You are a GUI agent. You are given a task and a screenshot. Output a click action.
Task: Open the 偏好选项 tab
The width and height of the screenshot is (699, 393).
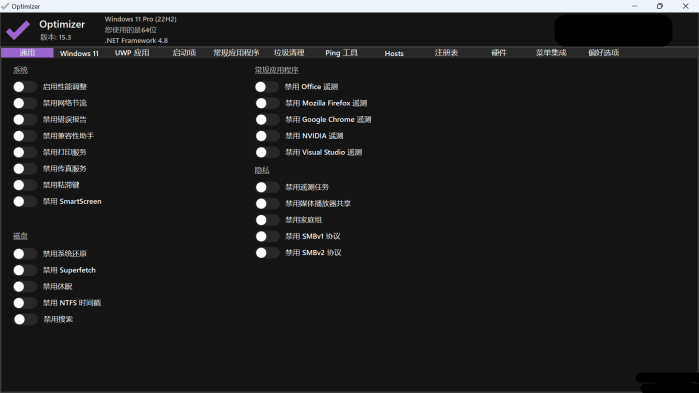(x=604, y=53)
